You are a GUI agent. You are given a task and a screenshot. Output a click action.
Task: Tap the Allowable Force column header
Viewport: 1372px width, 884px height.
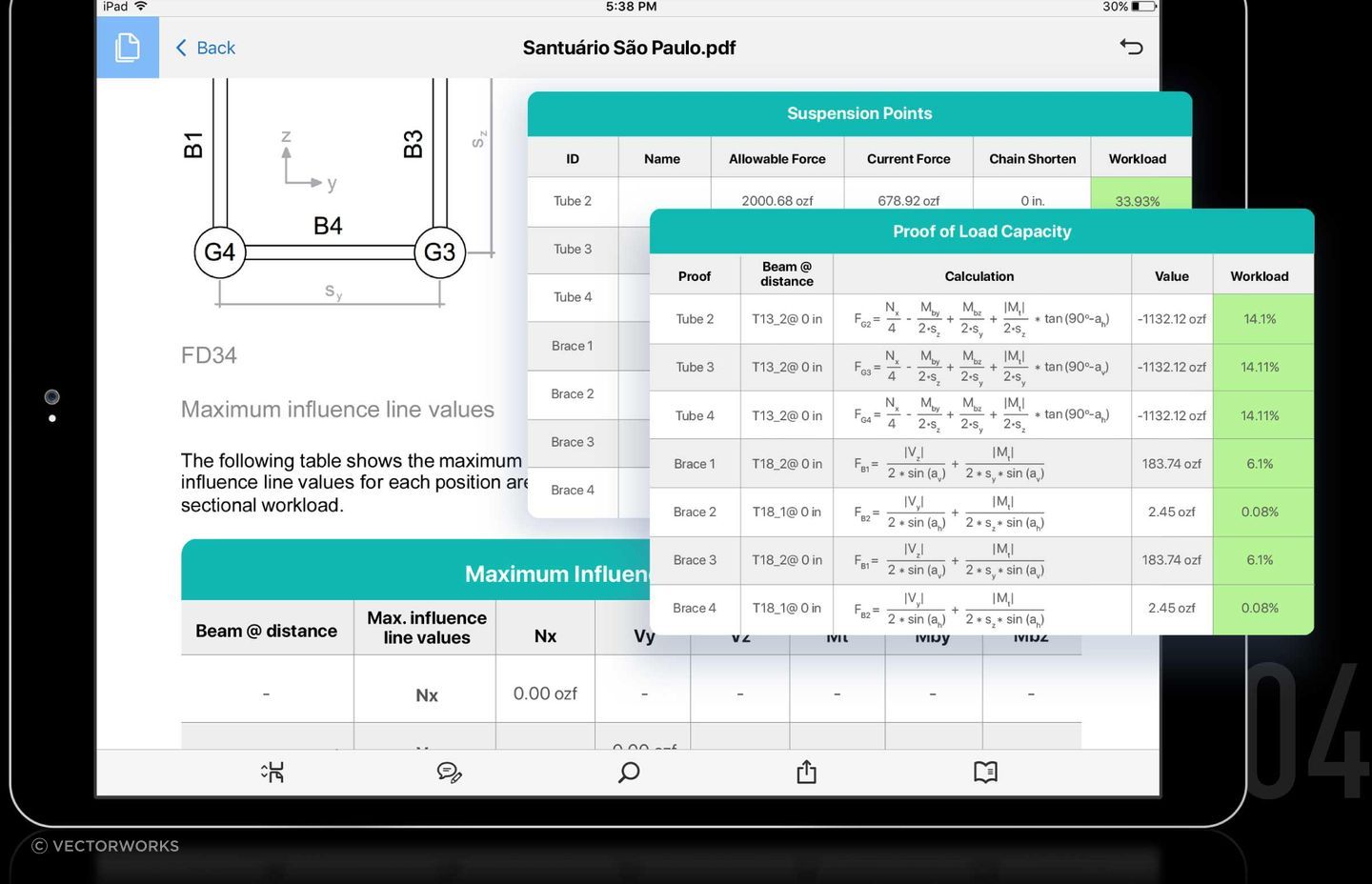(777, 159)
